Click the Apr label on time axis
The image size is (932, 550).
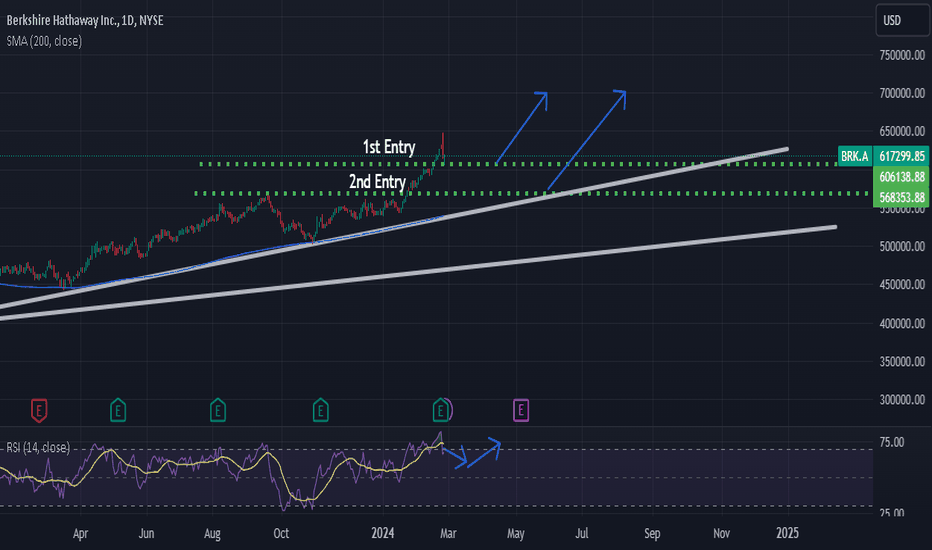click(x=80, y=533)
